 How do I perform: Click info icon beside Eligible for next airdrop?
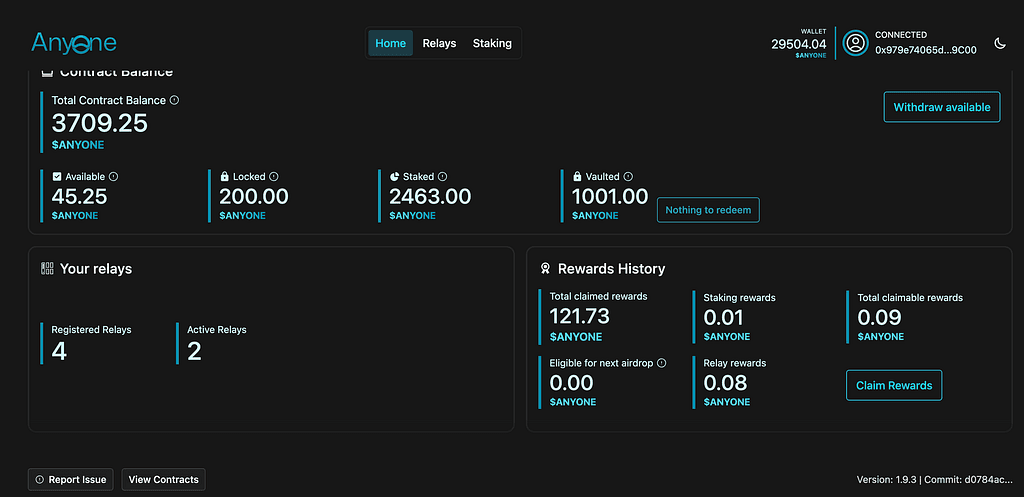tap(662, 363)
